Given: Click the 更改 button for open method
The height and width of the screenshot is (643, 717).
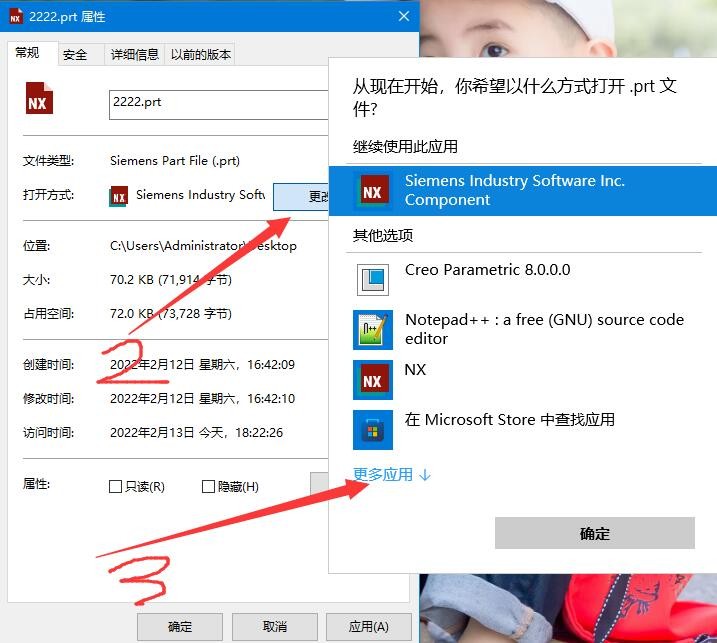Looking at the screenshot, I should (302, 197).
